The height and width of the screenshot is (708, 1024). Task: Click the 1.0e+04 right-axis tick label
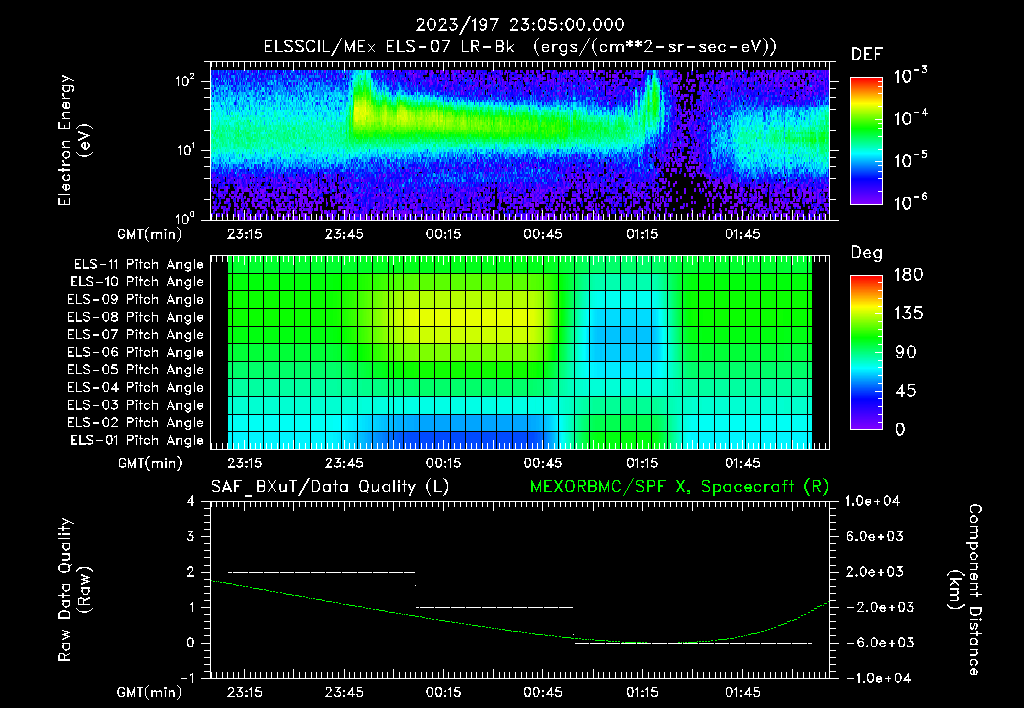[x=872, y=501]
